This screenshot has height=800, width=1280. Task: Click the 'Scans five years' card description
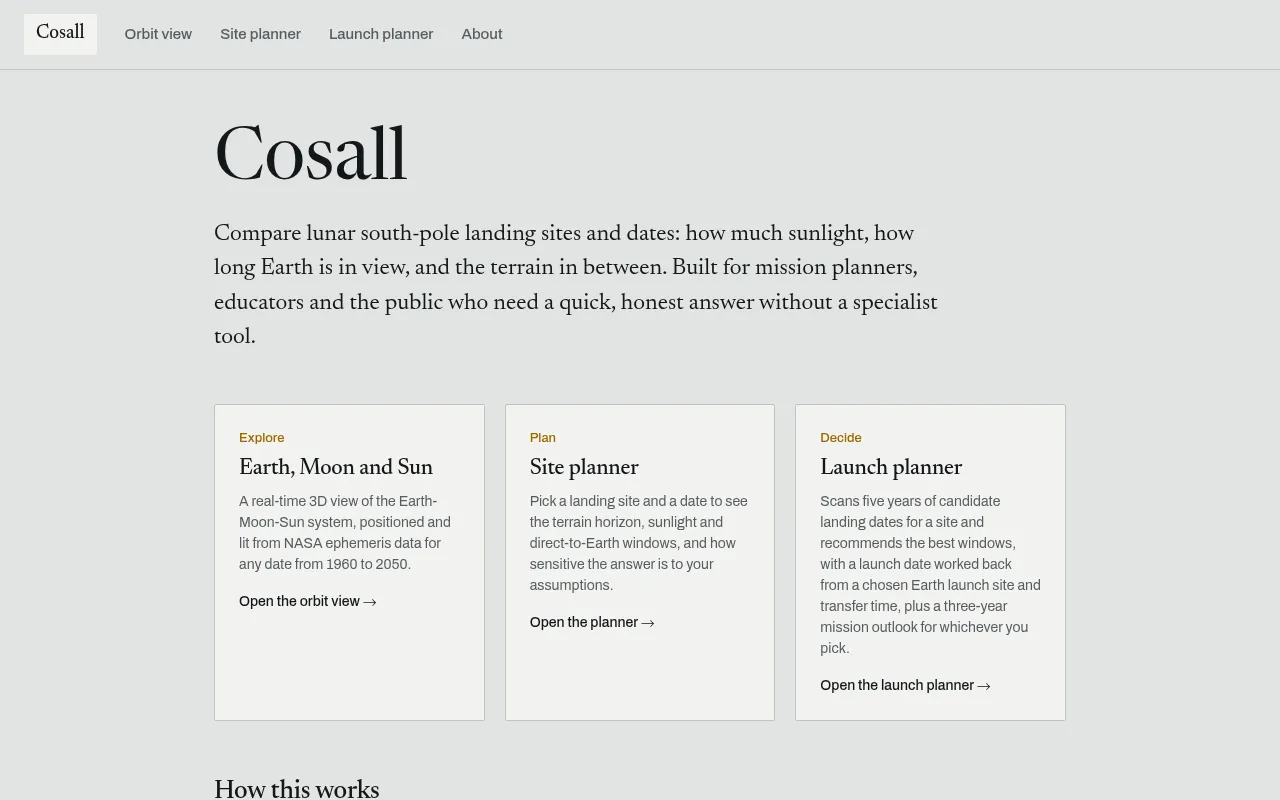pos(930,575)
